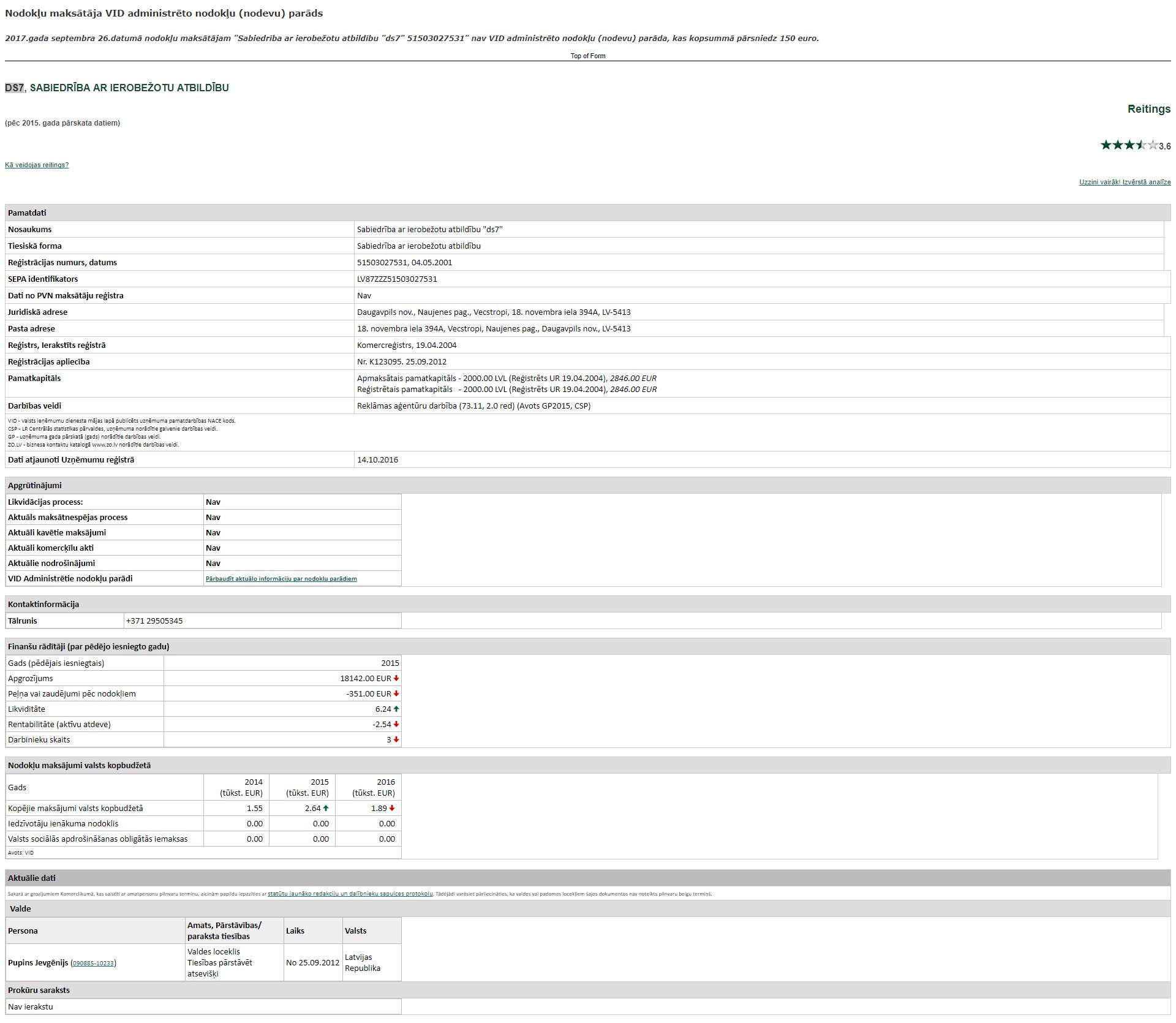Click the Pamatdati section header
Image resolution: width=1176 pixels, height=1023 pixels.
pyautogui.click(x=27, y=213)
